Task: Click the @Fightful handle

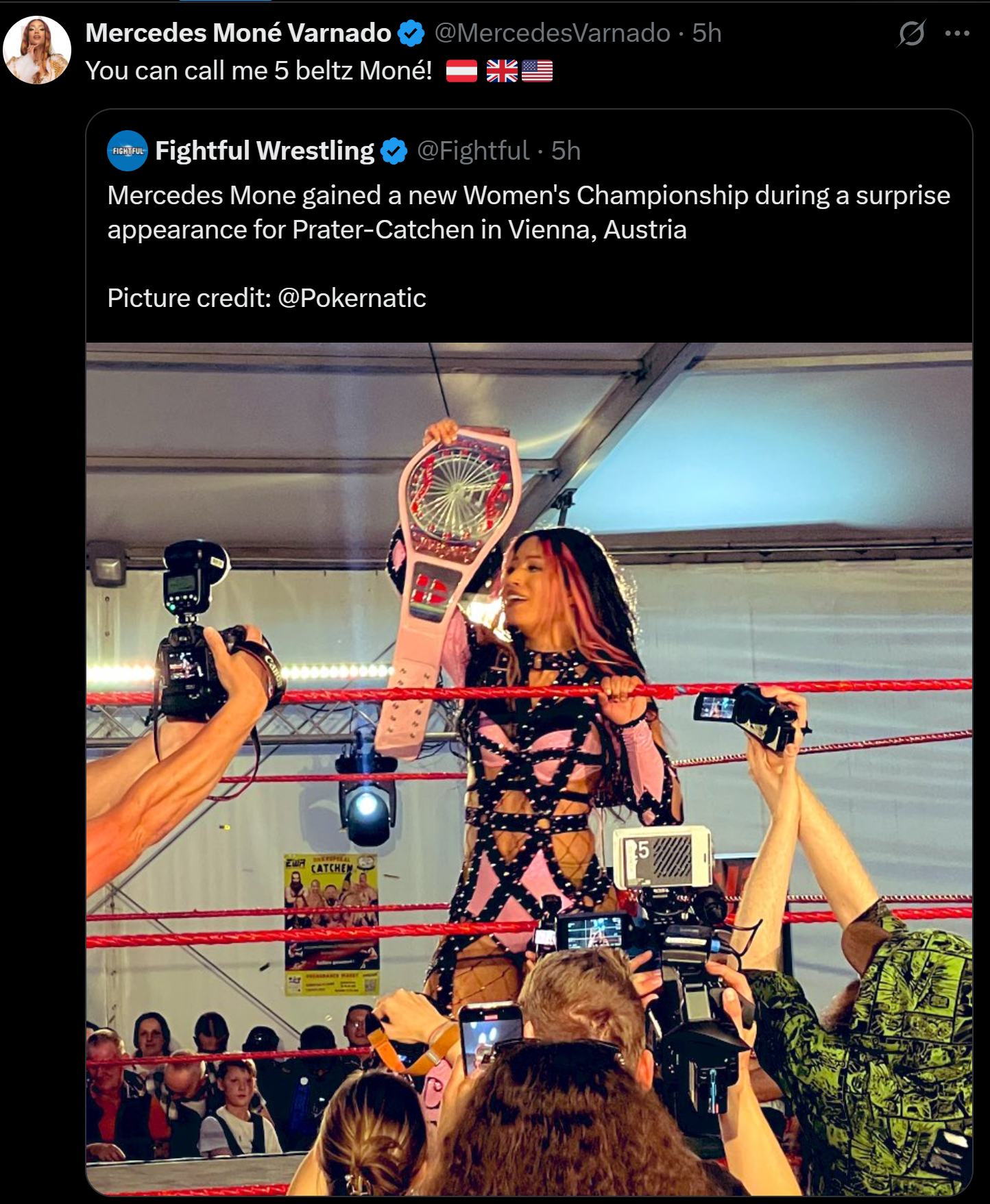Action: tap(473, 151)
